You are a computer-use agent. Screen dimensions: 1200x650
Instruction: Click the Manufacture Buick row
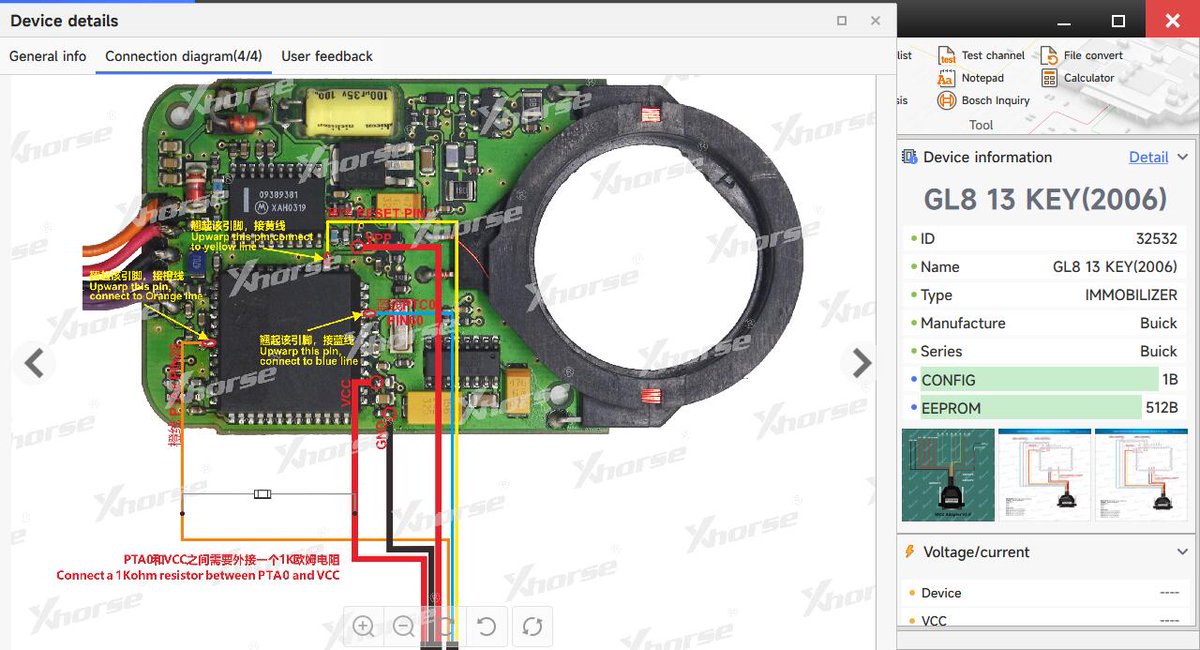(x=1045, y=323)
